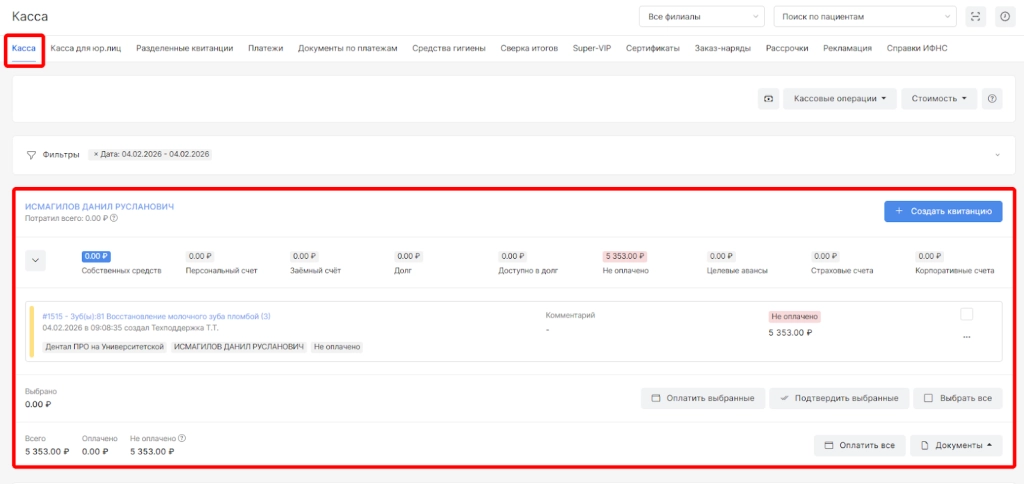Expand the Кассовые операции dropdown

[x=839, y=99]
